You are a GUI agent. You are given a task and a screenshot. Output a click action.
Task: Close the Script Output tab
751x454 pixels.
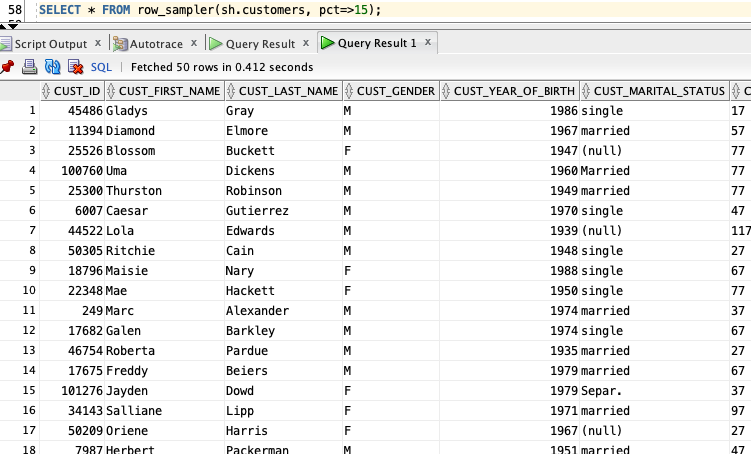click(97, 44)
